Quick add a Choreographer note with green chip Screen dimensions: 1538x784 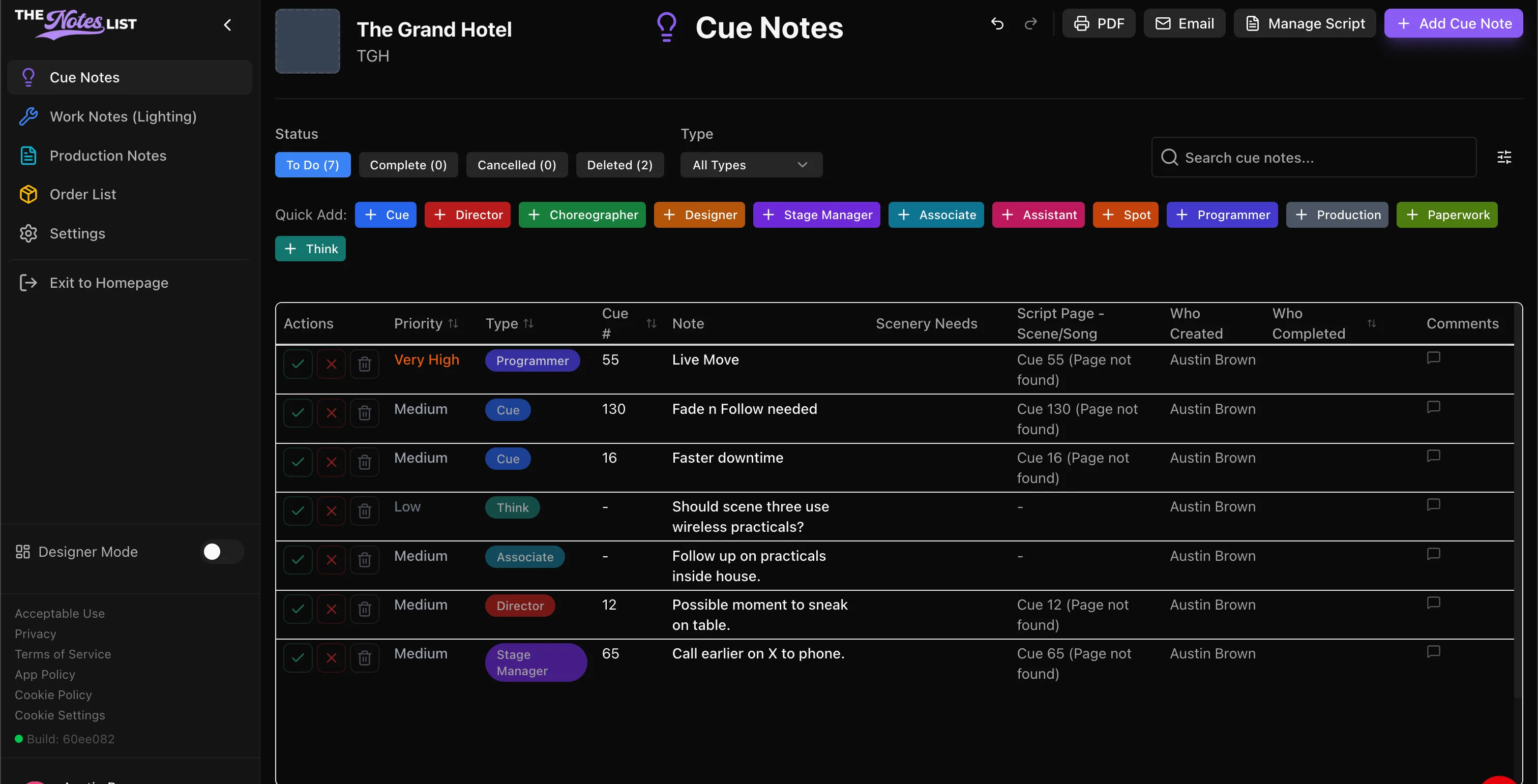(582, 215)
